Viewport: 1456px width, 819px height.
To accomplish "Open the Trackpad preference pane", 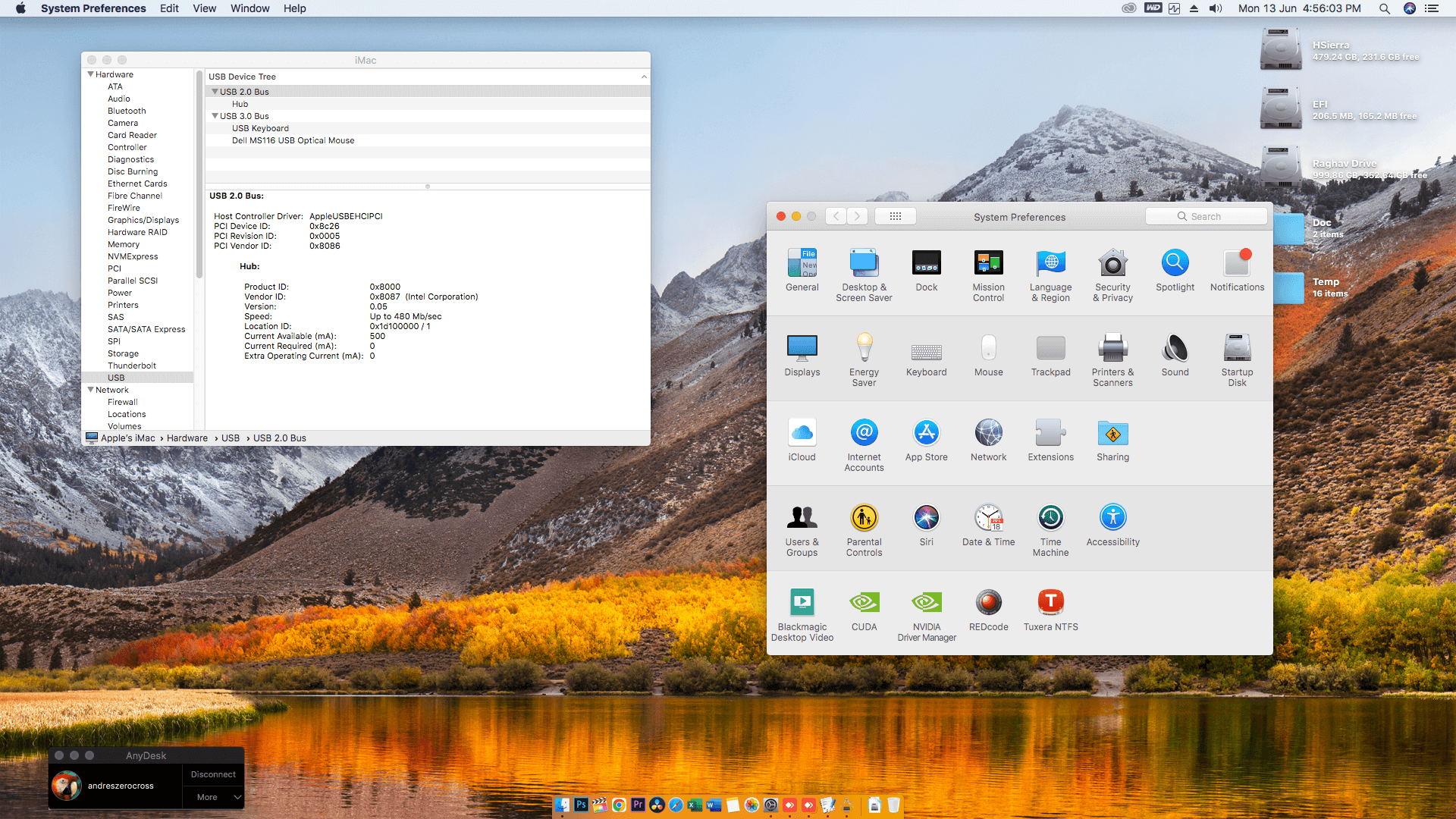I will point(1050,355).
